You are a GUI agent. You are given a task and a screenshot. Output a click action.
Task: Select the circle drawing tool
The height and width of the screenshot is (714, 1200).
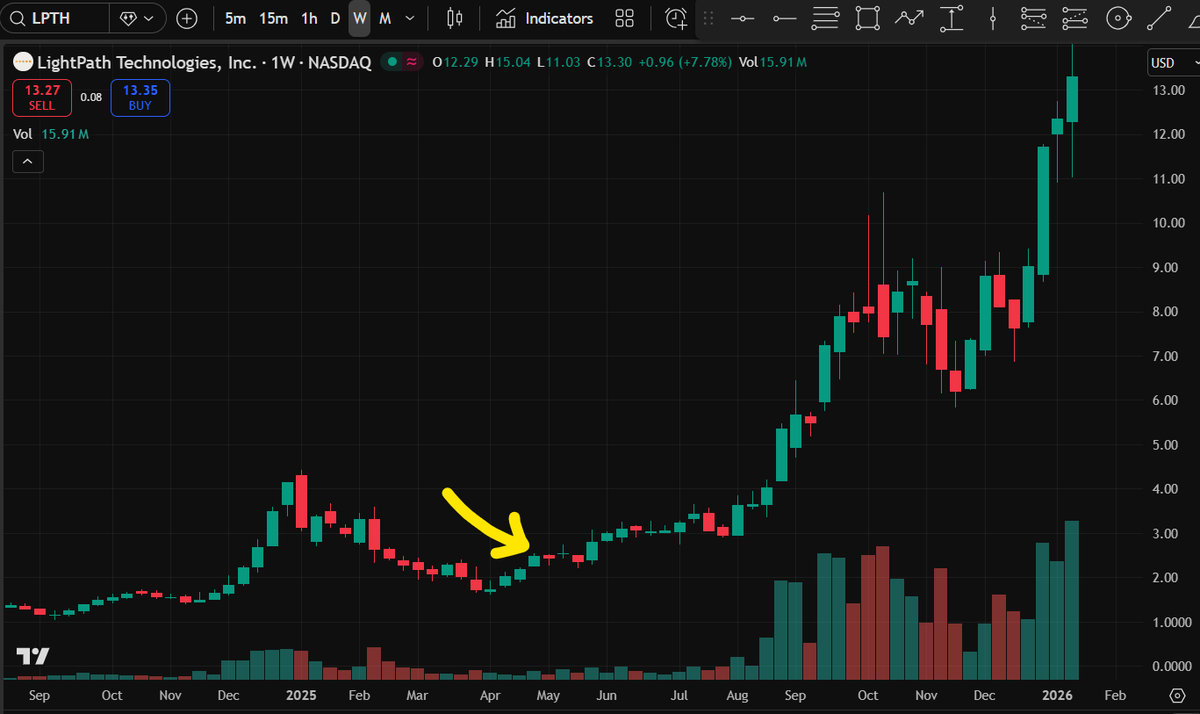[x=1117, y=18]
